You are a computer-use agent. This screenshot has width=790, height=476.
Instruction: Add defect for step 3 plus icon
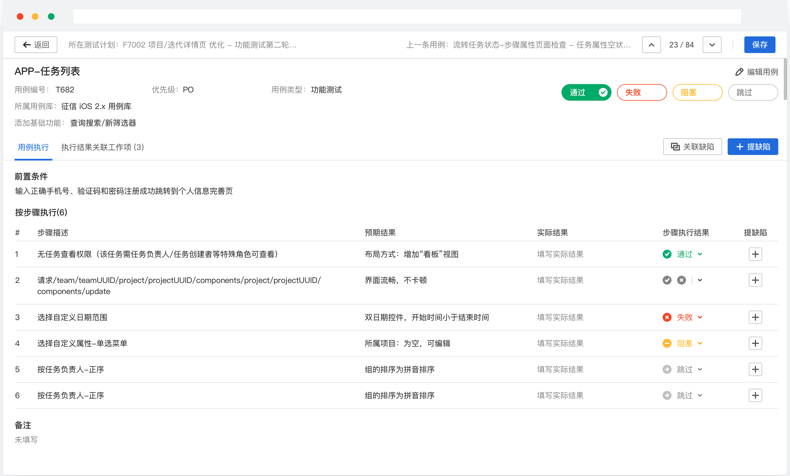755,317
